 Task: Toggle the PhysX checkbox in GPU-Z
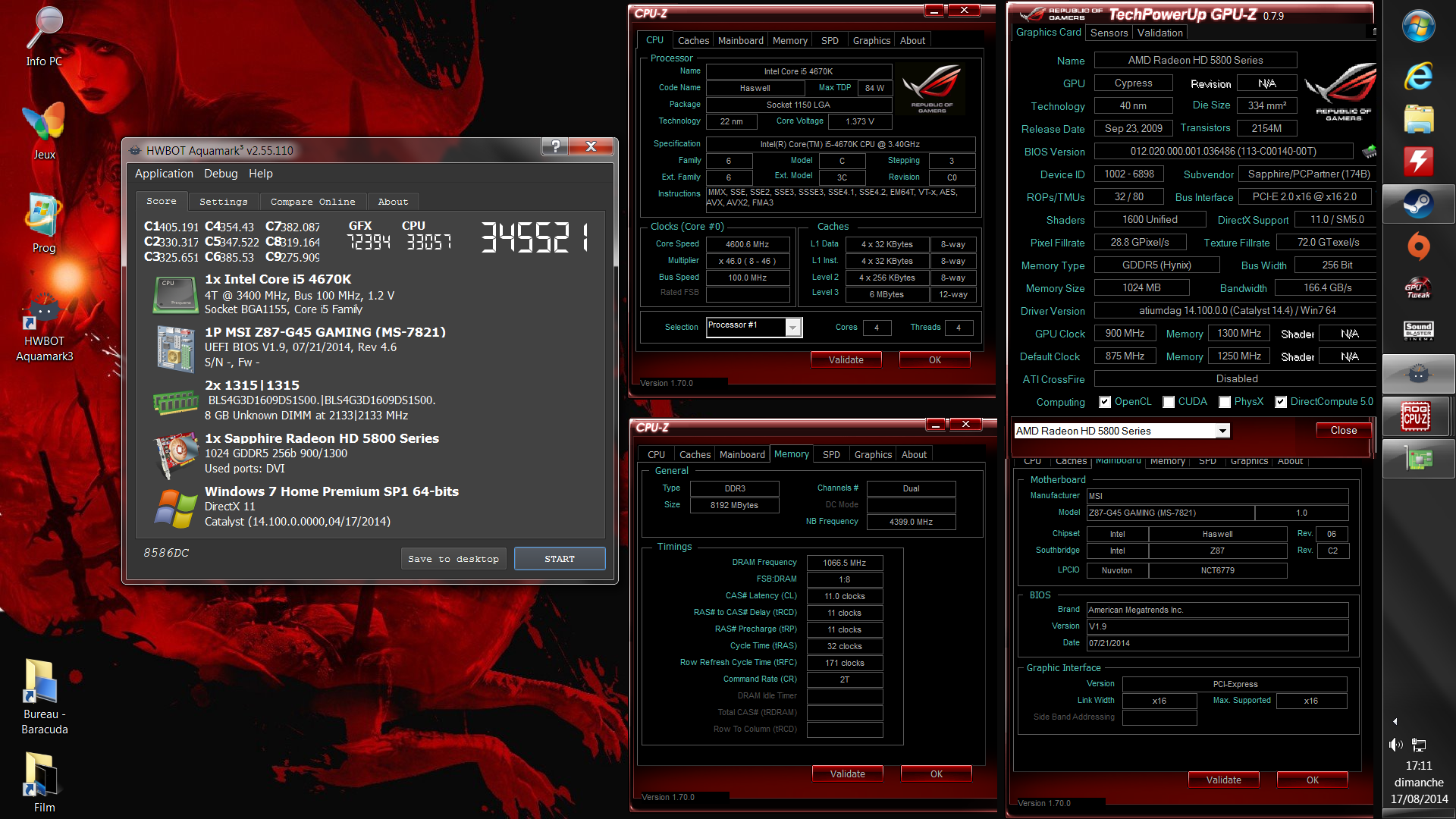pyautogui.click(x=1225, y=402)
